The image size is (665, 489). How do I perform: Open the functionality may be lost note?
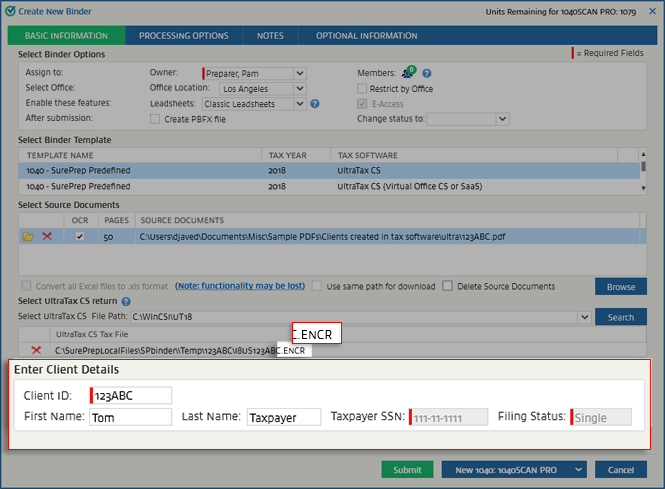pos(240,286)
